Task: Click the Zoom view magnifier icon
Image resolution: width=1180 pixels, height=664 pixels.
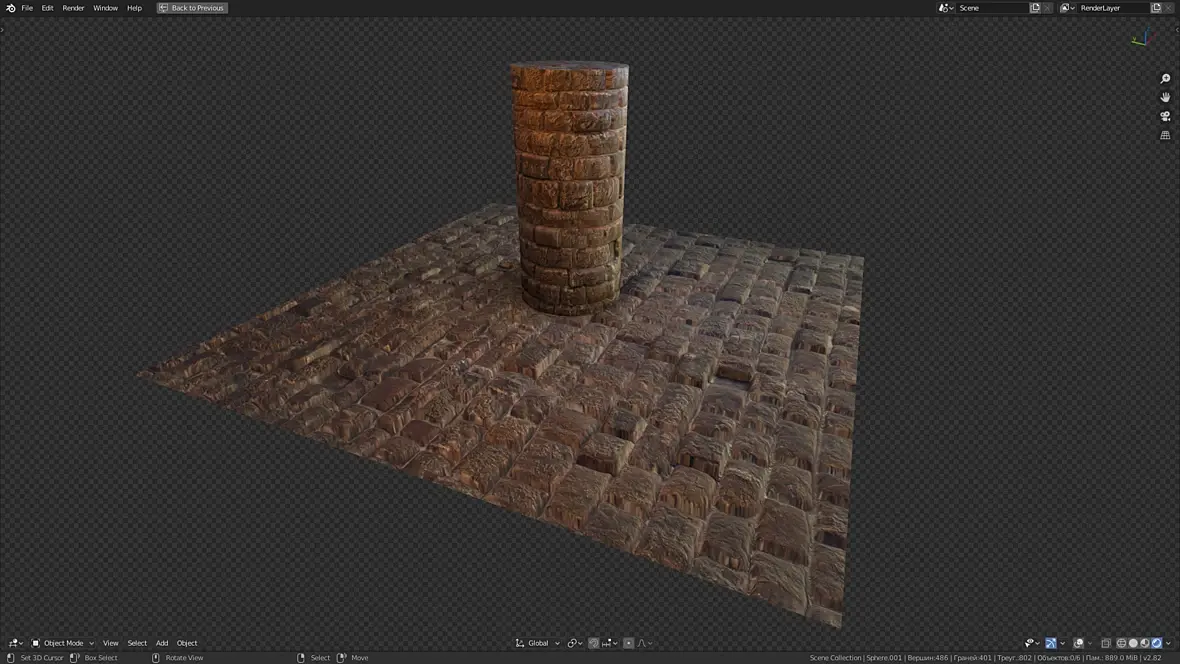Action: point(1165,78)
